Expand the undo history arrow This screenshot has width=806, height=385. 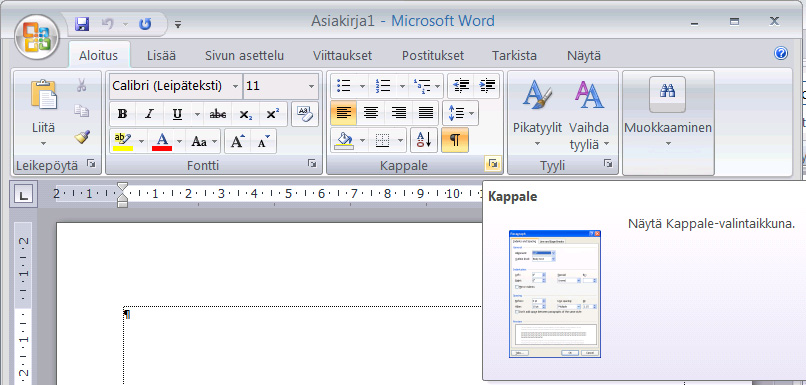(x=125, y=24)
